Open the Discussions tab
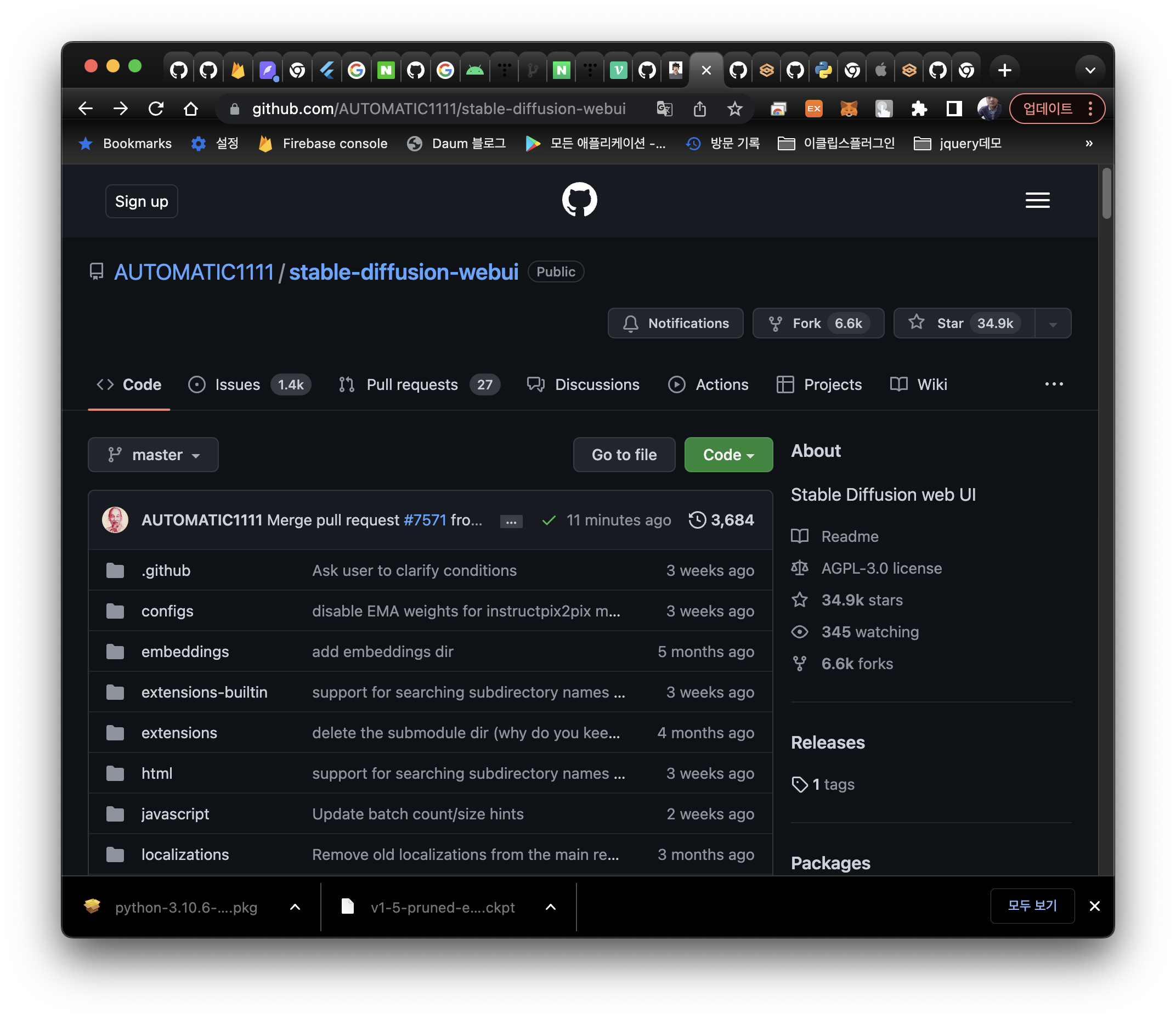Image resolution: width=1176 pixels, height=1019 pixels. 583,384
